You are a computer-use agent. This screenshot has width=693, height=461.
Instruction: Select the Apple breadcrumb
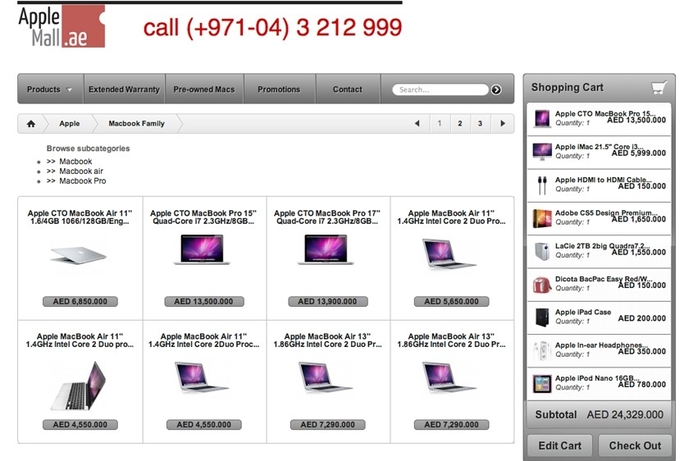coord(69,124)
